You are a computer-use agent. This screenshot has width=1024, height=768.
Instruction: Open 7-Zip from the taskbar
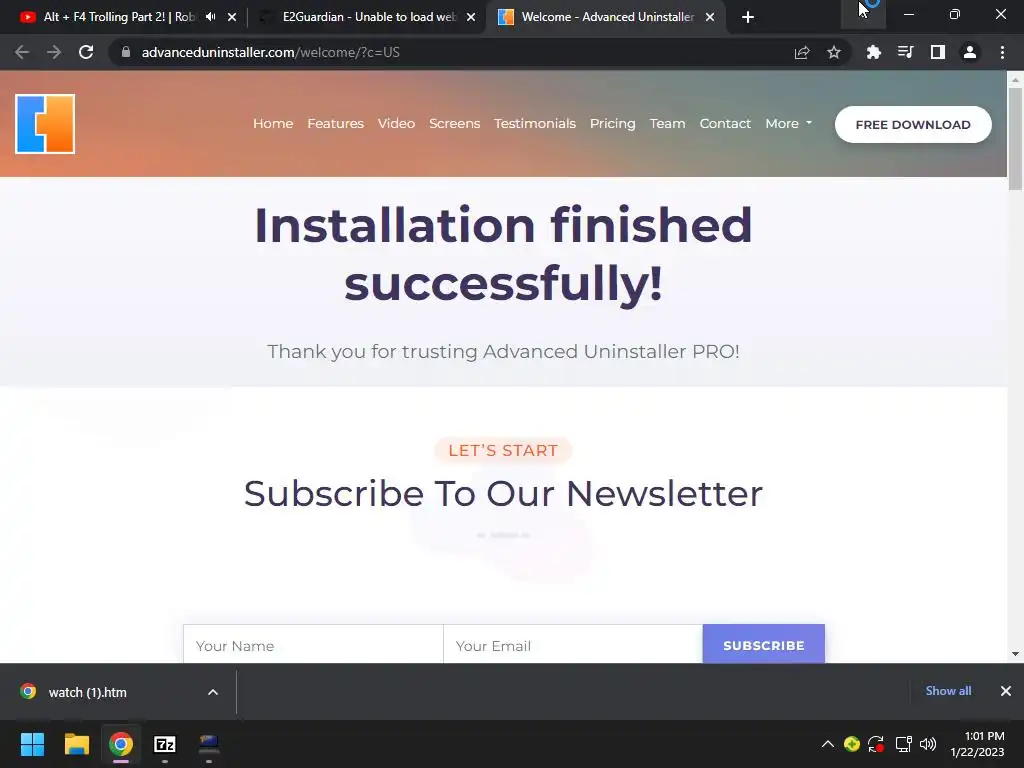point(165,744)
